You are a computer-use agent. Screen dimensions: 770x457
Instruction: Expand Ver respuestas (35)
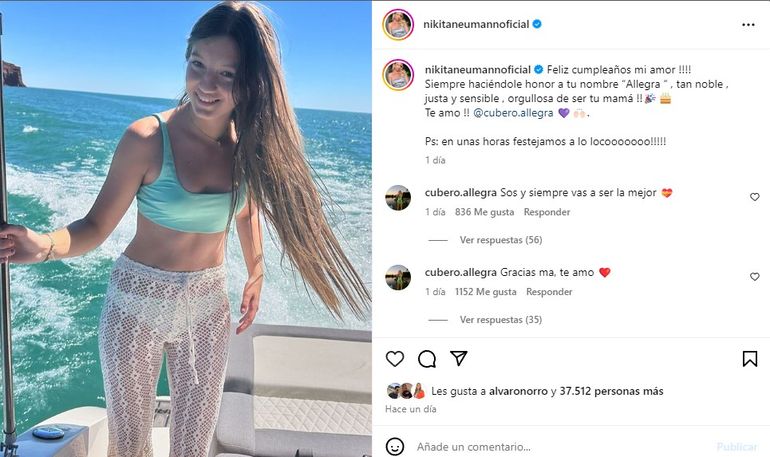tap(501, 320)
